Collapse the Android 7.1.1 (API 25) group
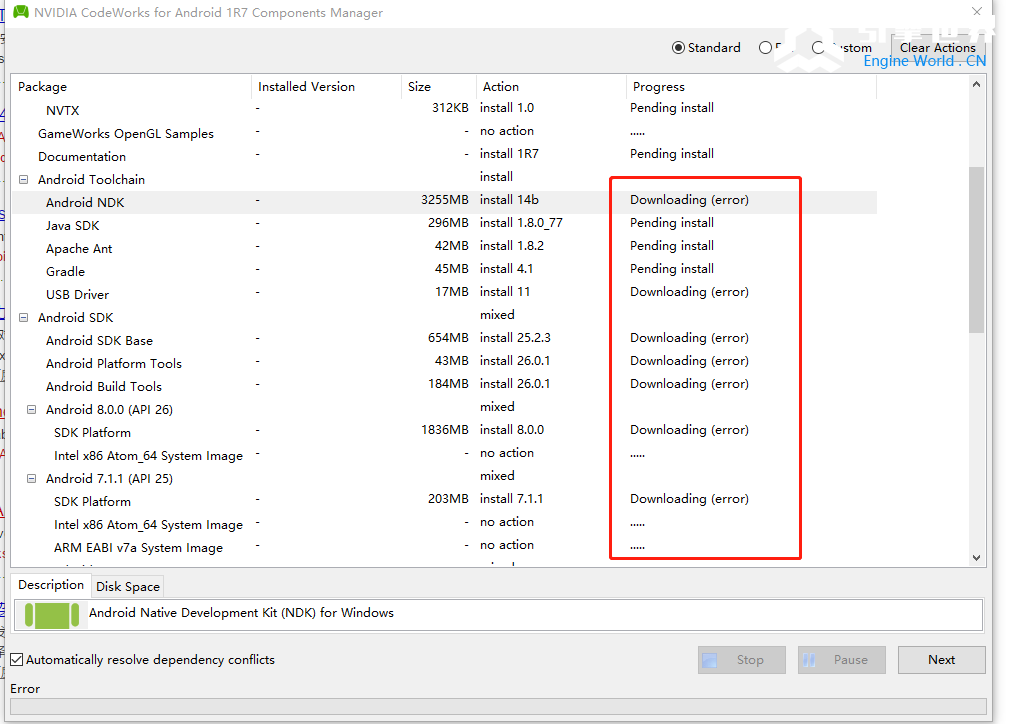 click(x=31, y=479)
